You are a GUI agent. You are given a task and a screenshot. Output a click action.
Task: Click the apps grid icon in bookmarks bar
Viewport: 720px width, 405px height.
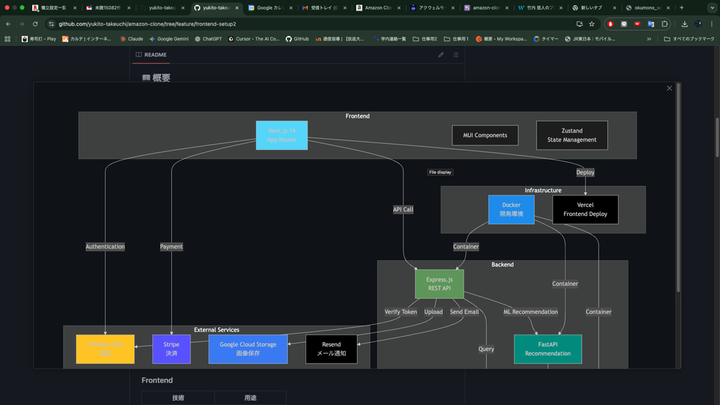point(8,39)
